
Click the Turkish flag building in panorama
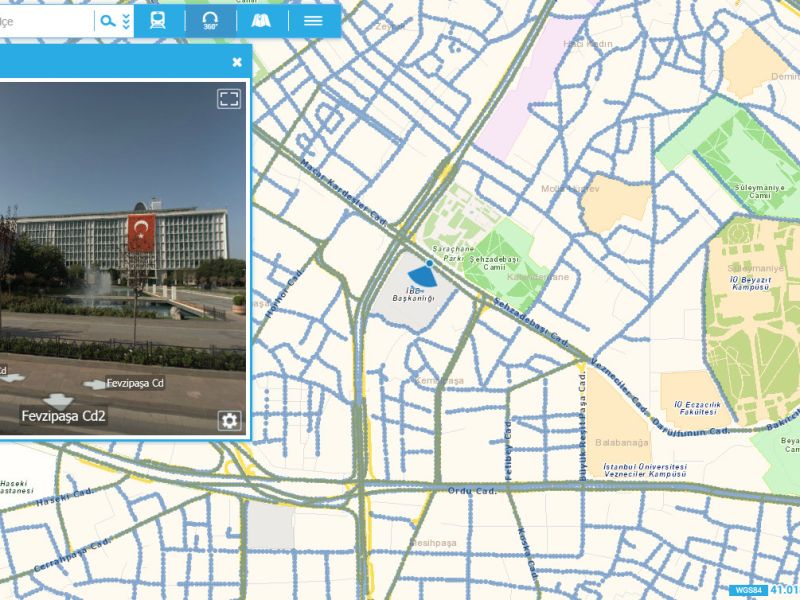point(141,234)
